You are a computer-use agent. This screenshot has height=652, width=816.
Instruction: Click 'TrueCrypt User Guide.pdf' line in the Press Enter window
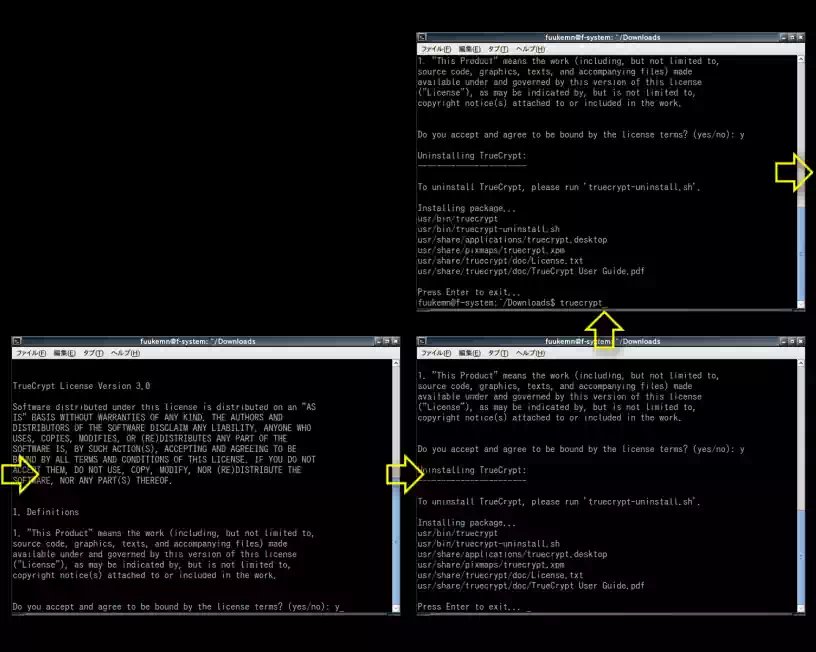click(x=531, y=585)
